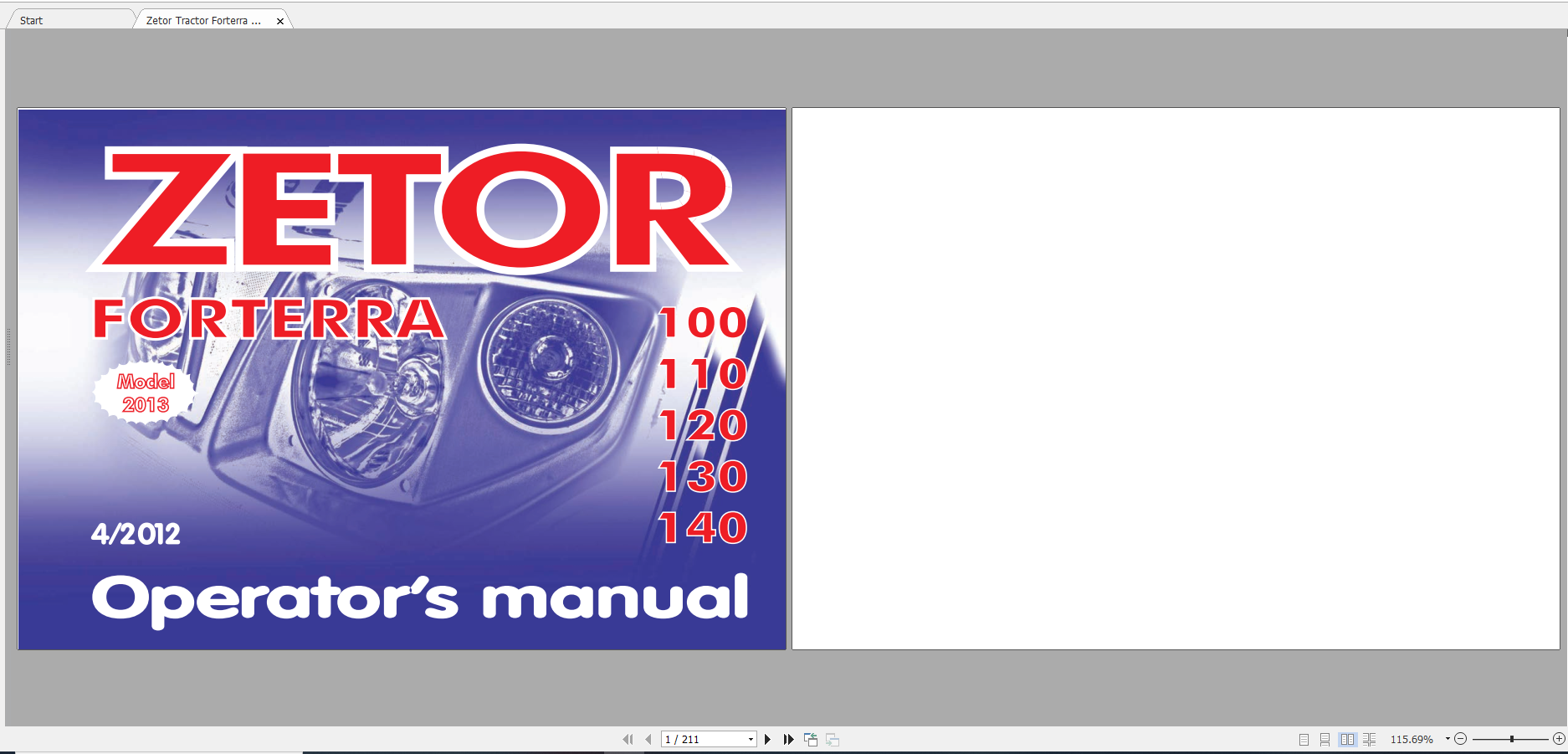Close the Zetor Tractor Forterra tab
The height and width of the screenshot is (754, 1568).
pos(280,21)
